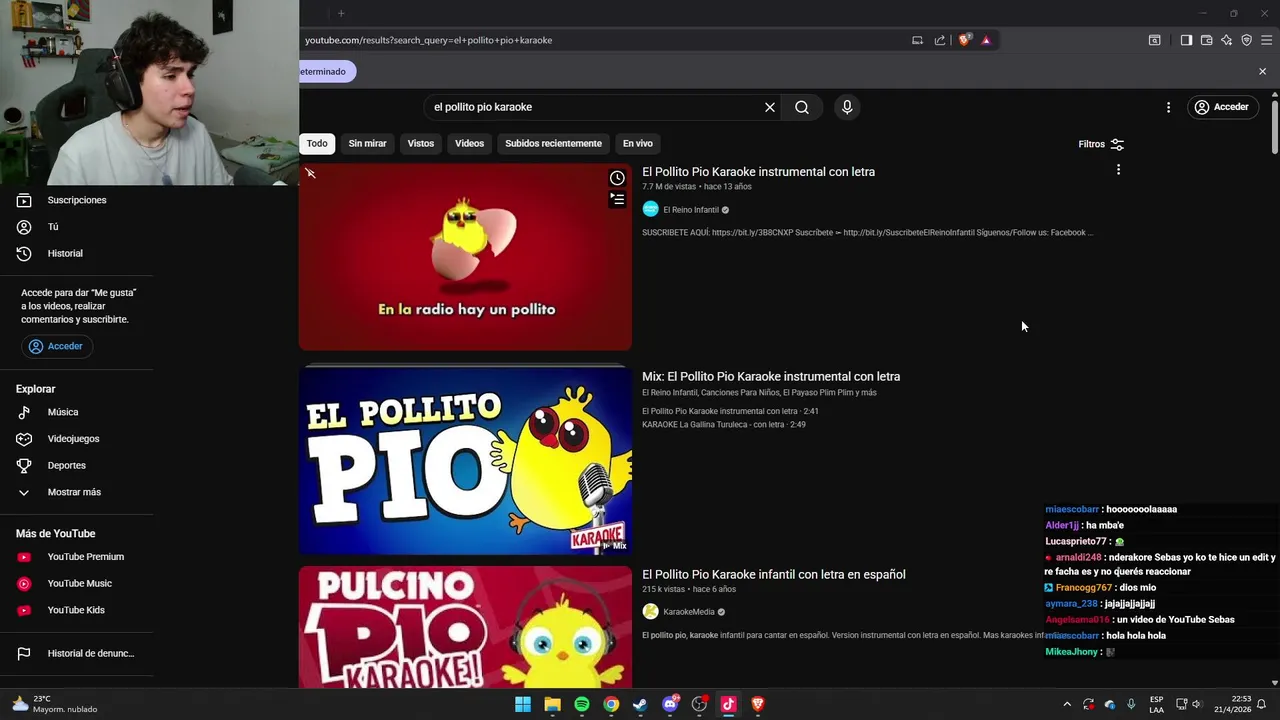Open the Leo AI sparkle icon

(x=1227, y=40)
